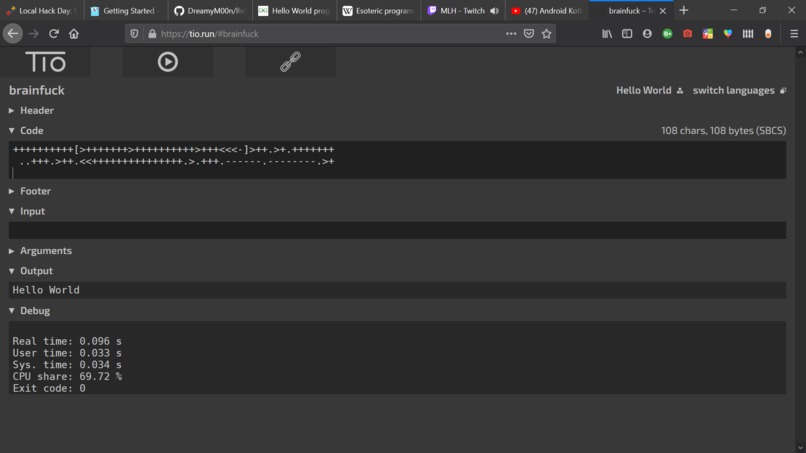Switch to the Hello World program tab
This screenshot has width=806, height=453.
click(295, 11)
